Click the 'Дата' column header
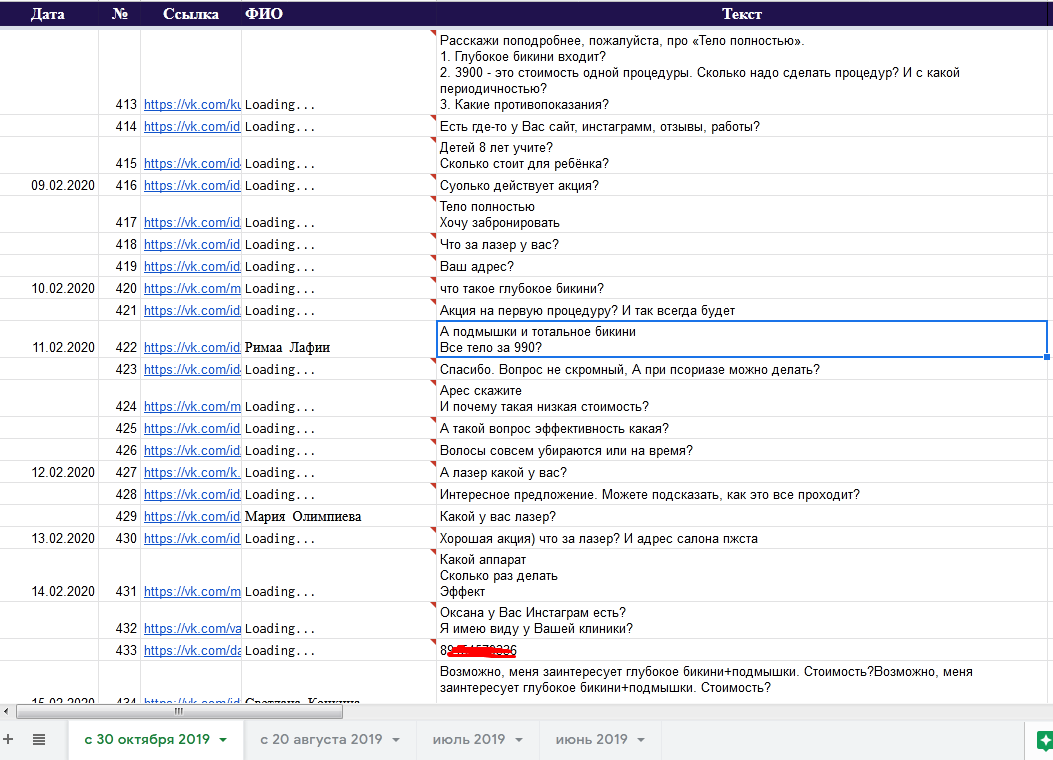Screen dimensions: 1053x760 [x=48, y=14]
